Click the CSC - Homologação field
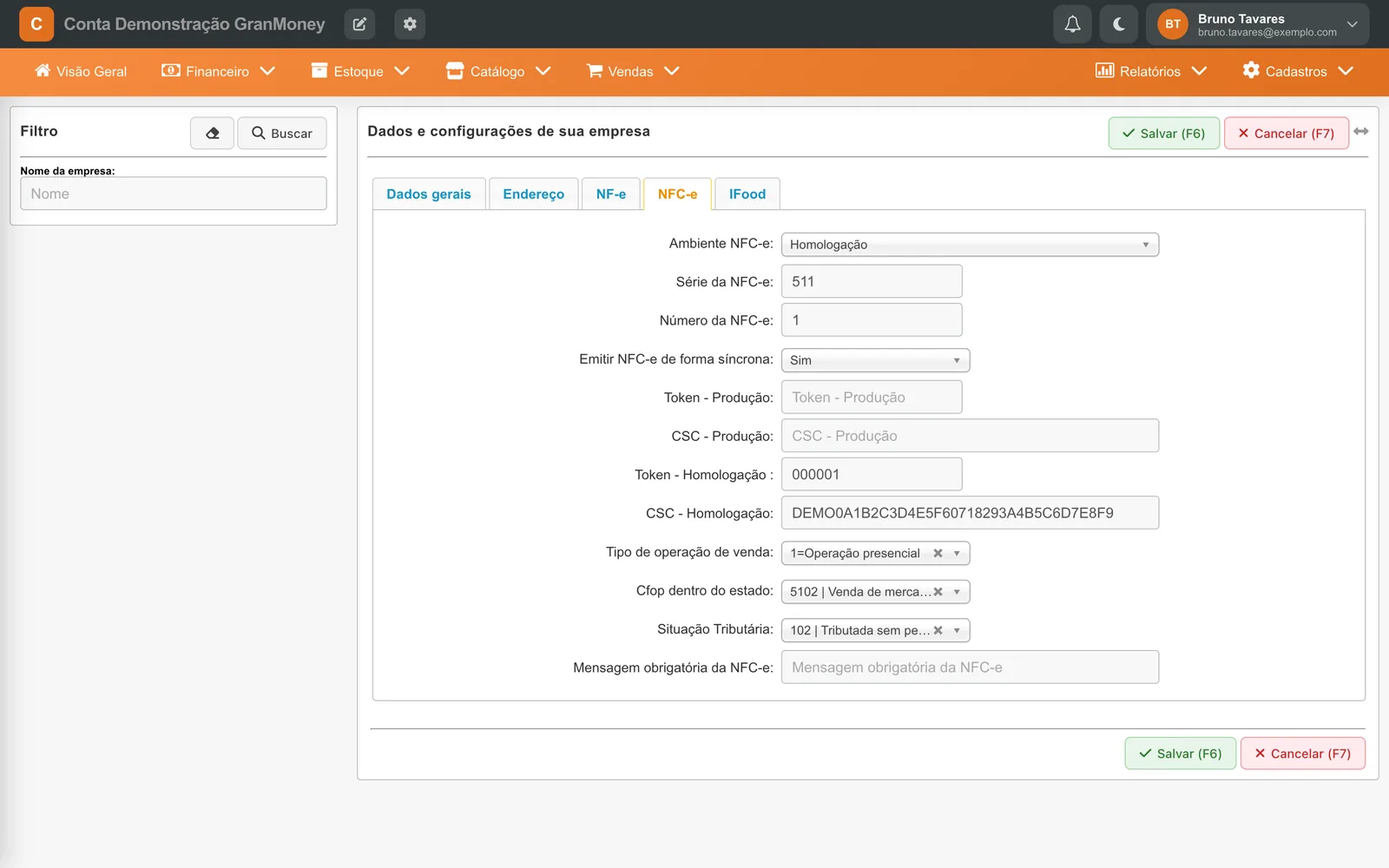The width and height of the screenshot is (1389, 868). click(970, 513)
